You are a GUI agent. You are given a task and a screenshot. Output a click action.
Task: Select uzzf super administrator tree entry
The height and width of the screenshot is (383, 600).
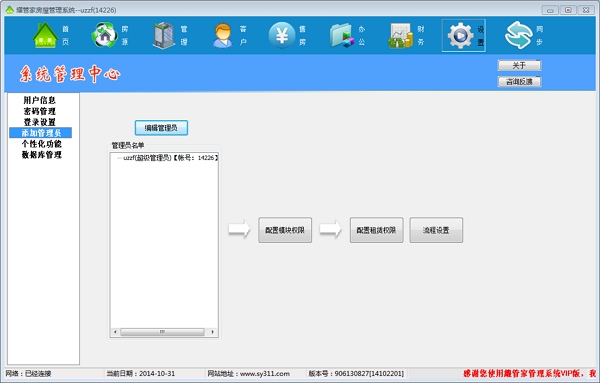[170, 158]
